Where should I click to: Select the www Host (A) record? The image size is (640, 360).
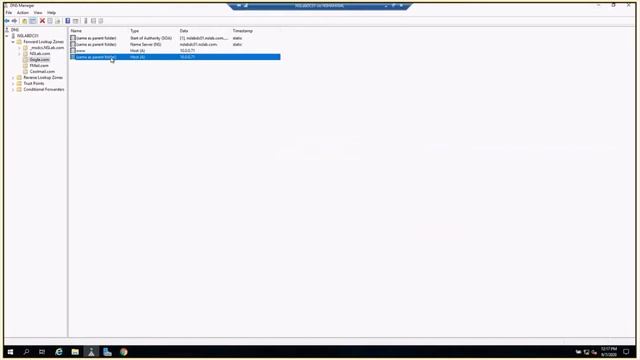click(x=175, y=51)
